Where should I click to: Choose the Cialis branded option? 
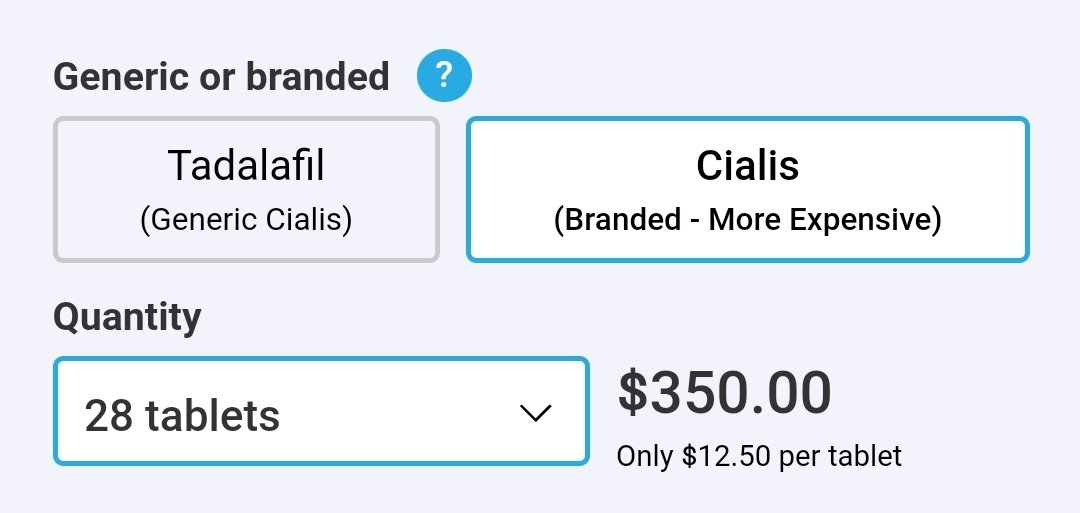[x=747, y=189]
